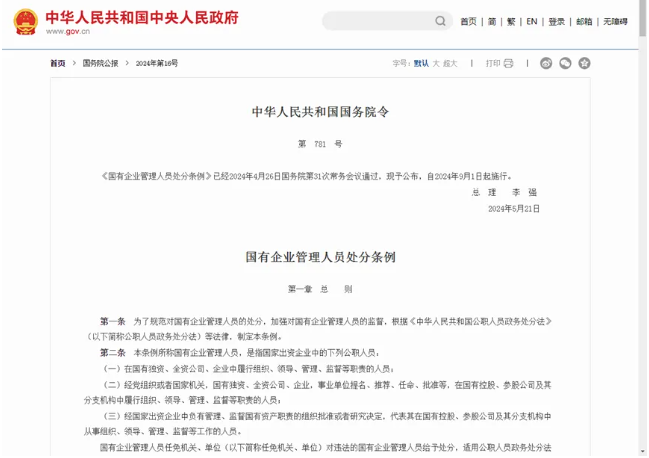Image resolution: width=649 pixels, height=458 pixels.
Task: Click the star favorite icon
Action: point(584,63)
